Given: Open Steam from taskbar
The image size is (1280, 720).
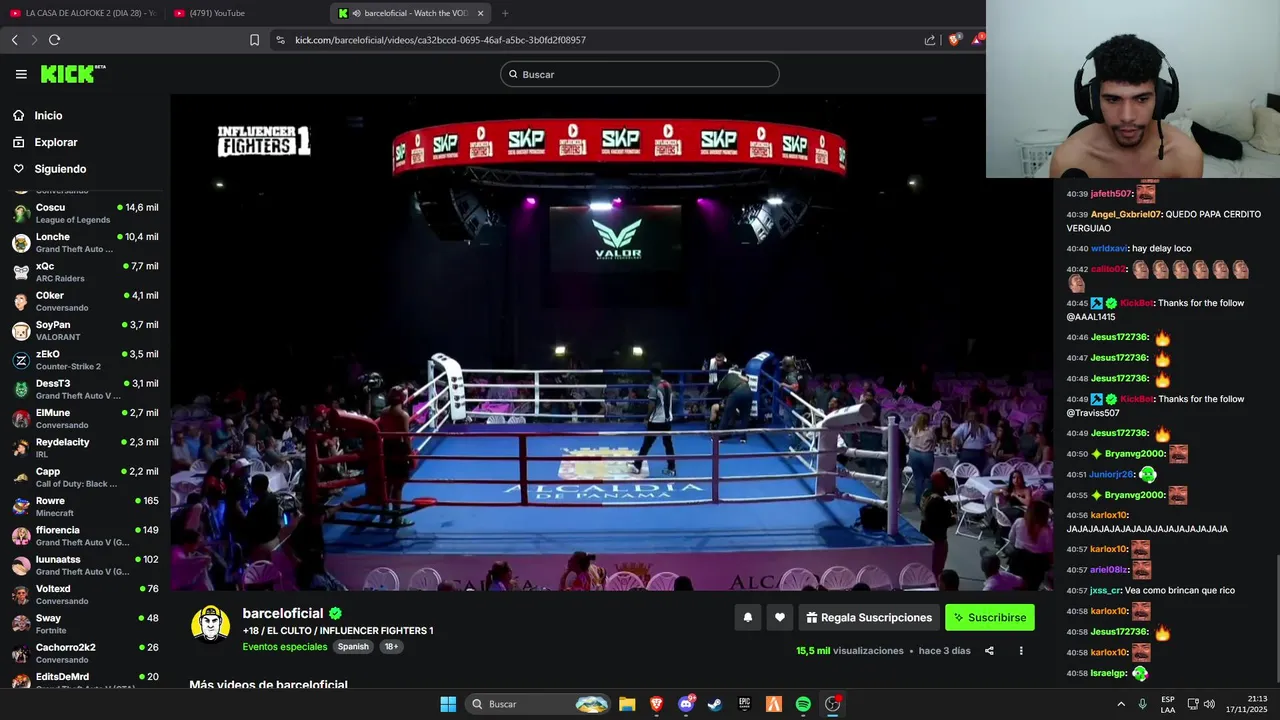Looking at the screenshot, I should click(x=715, y=704).
